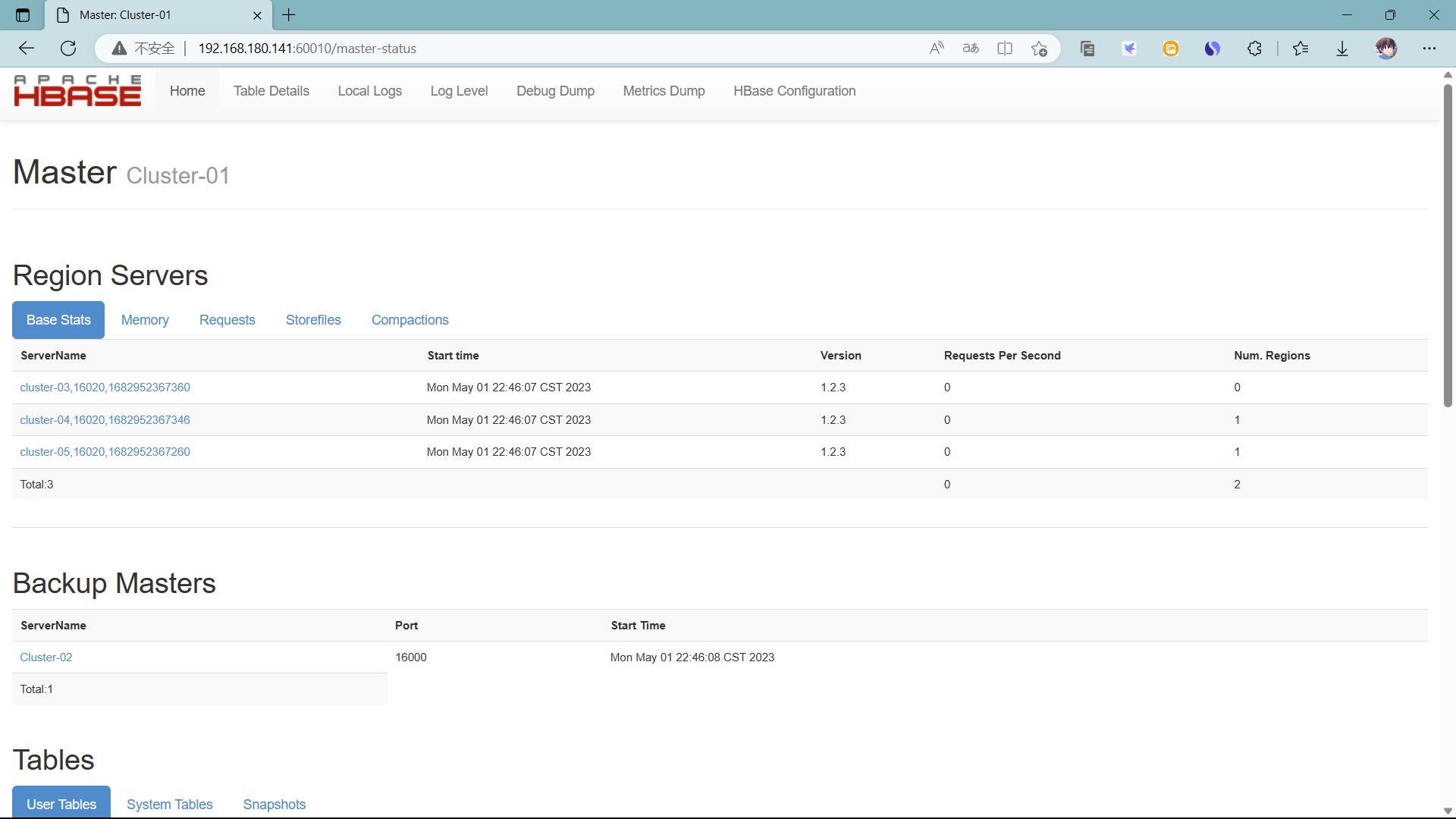Click the Start time header in Region Servers
This screenshot has width=1456, height=819.
[453, 356]
